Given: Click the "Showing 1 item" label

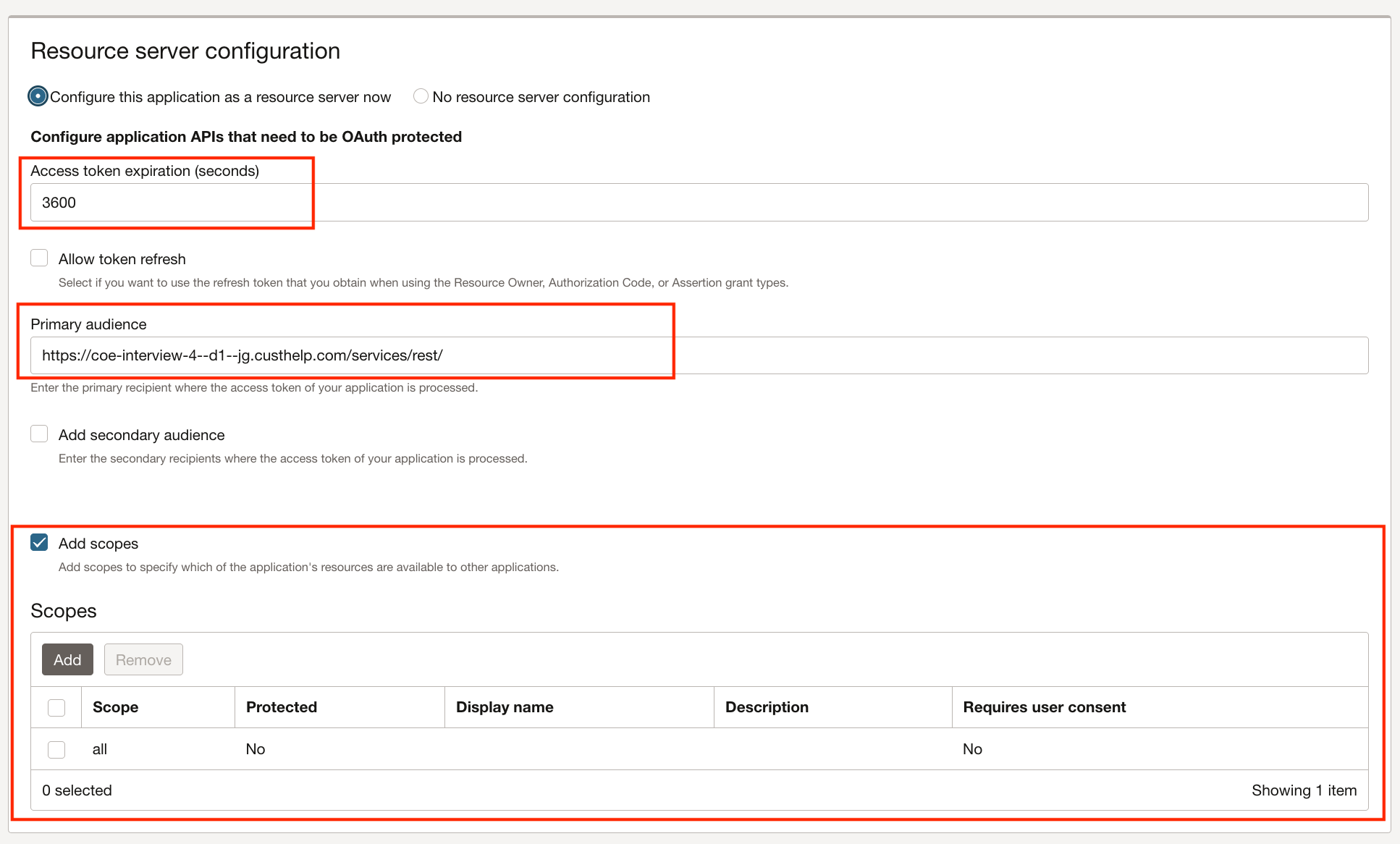Looking at the screenshot, I should click(1304, 790).
